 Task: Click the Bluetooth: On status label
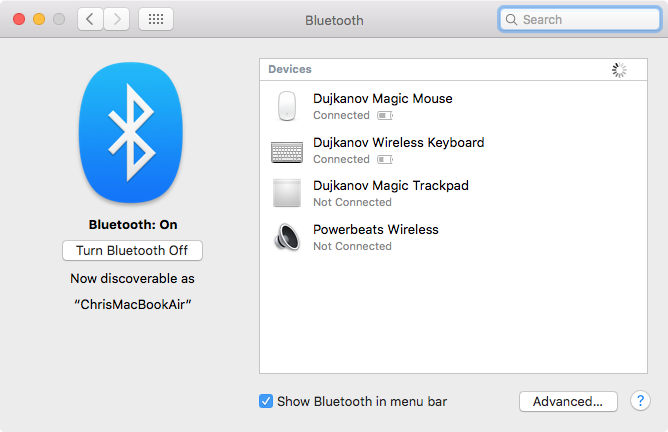click(x=133, y=225)
